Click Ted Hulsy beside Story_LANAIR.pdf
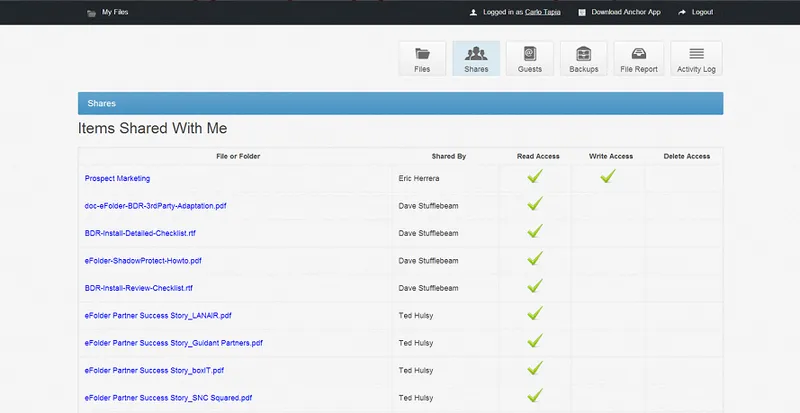Image resolution: width=800 pixels, height=413 pixels. tap(416, 315)
